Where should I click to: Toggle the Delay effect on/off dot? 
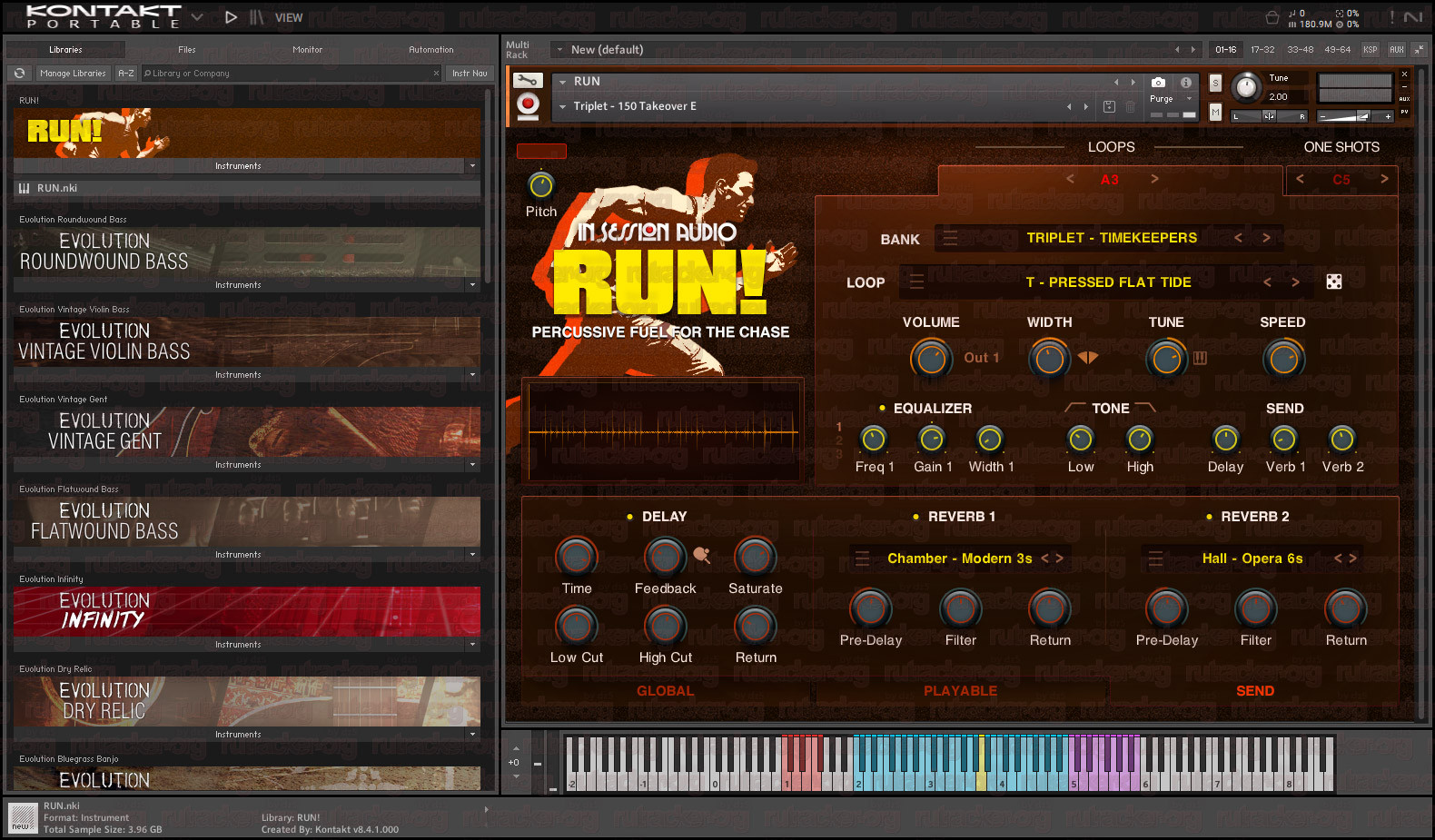click(629, 517)
